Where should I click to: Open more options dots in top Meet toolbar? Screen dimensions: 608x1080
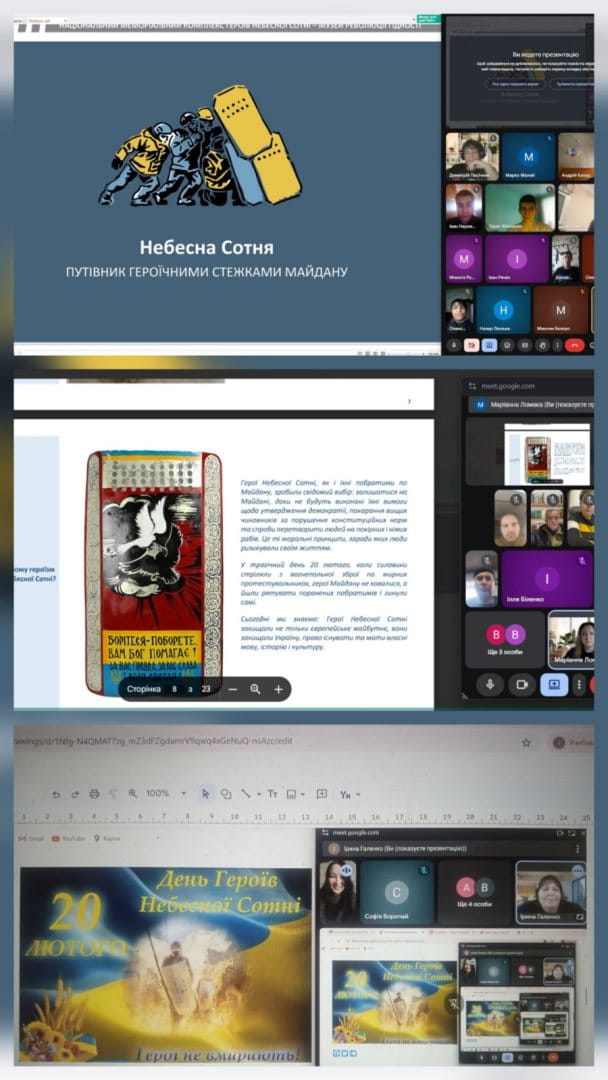click(x=558, y=345)
